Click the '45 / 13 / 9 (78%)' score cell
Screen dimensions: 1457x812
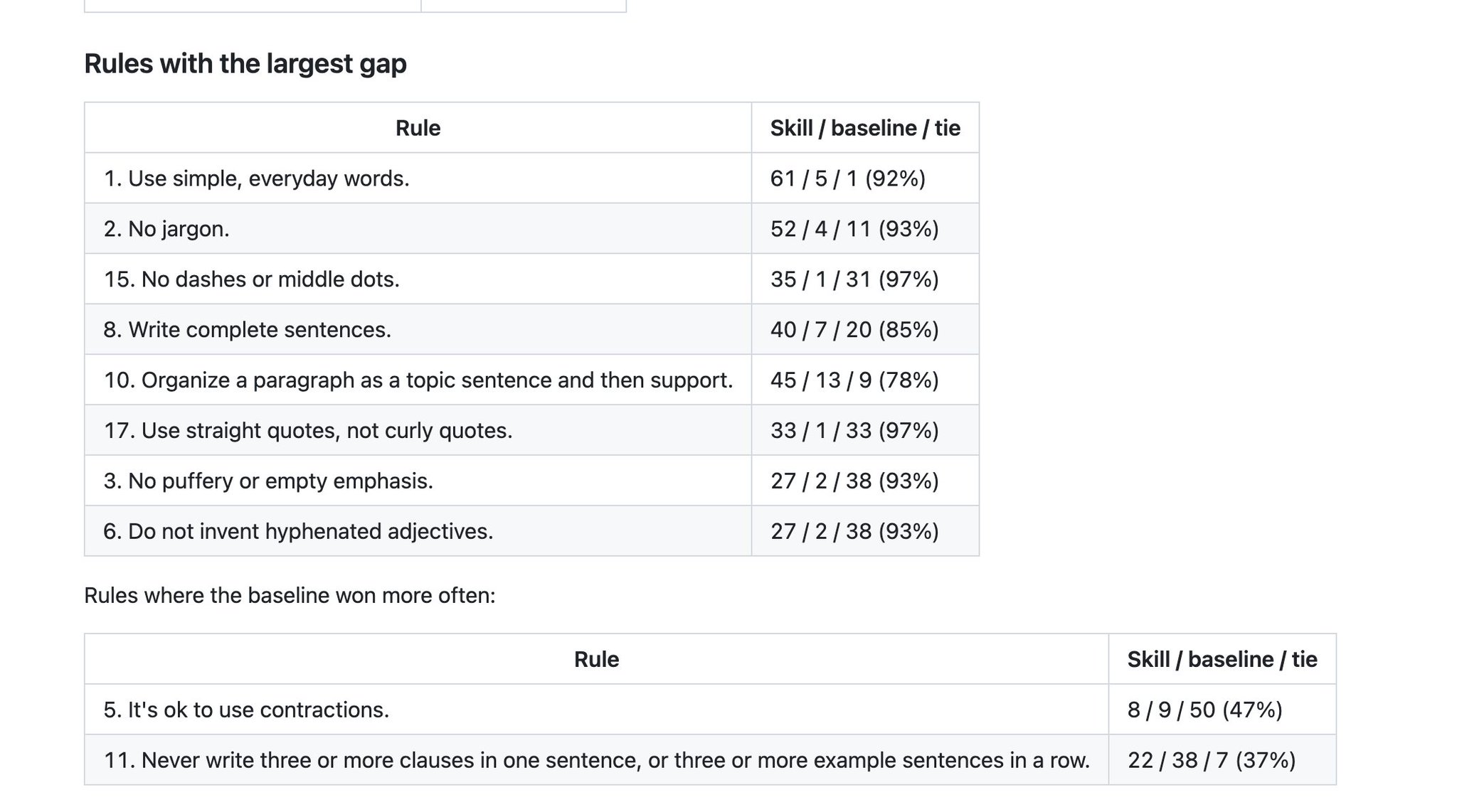pos(865,380)
